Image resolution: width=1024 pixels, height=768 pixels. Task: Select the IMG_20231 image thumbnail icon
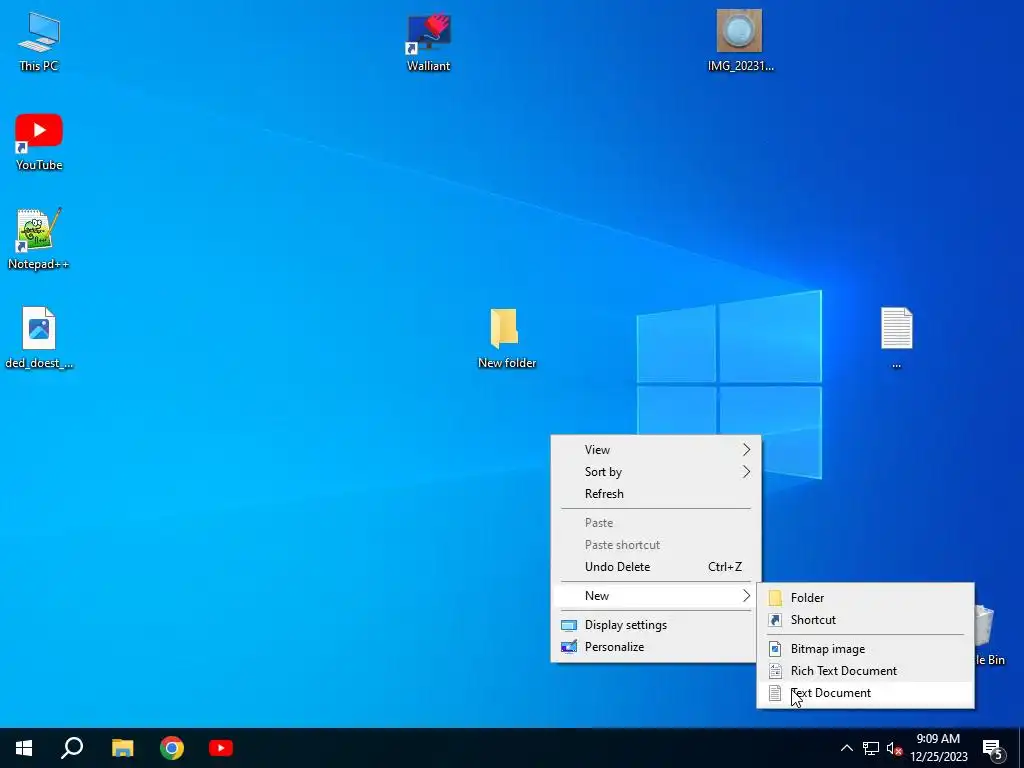[x=740, y=40]
